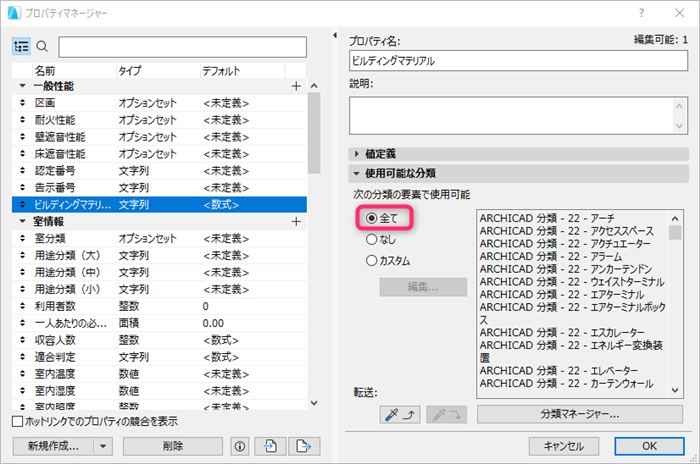Click reorder handle of 利用者数 row
The width and height of the screenshot is (700, 464).
coord(22,306)
